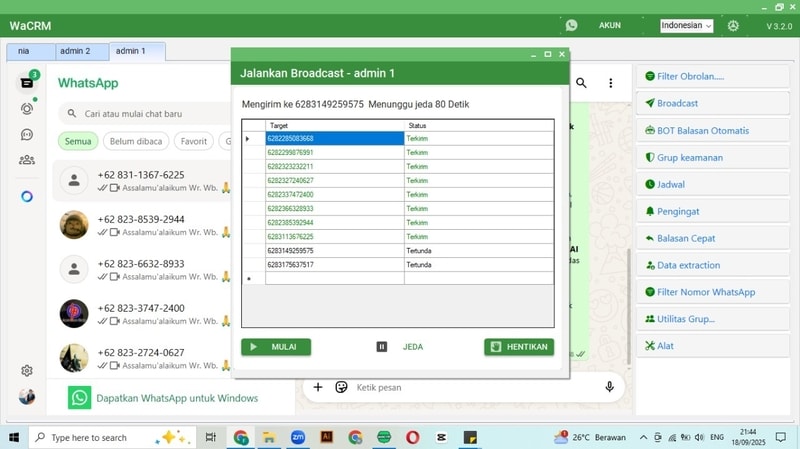Open the Status icon in WhatsApp sidebar
Image resolution: width=800 pixels, height=449 pixels.
click(27, 109)
